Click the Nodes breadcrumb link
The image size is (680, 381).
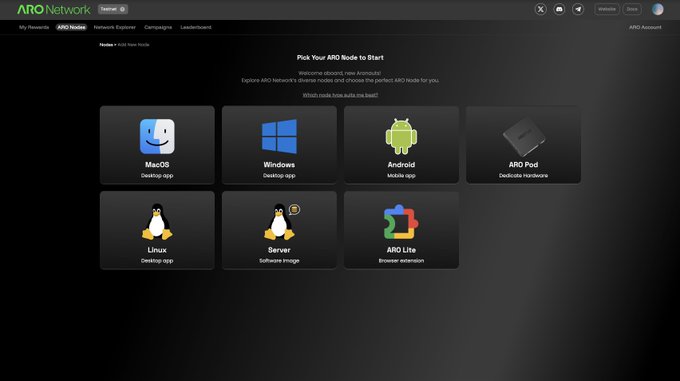(106, 45)
